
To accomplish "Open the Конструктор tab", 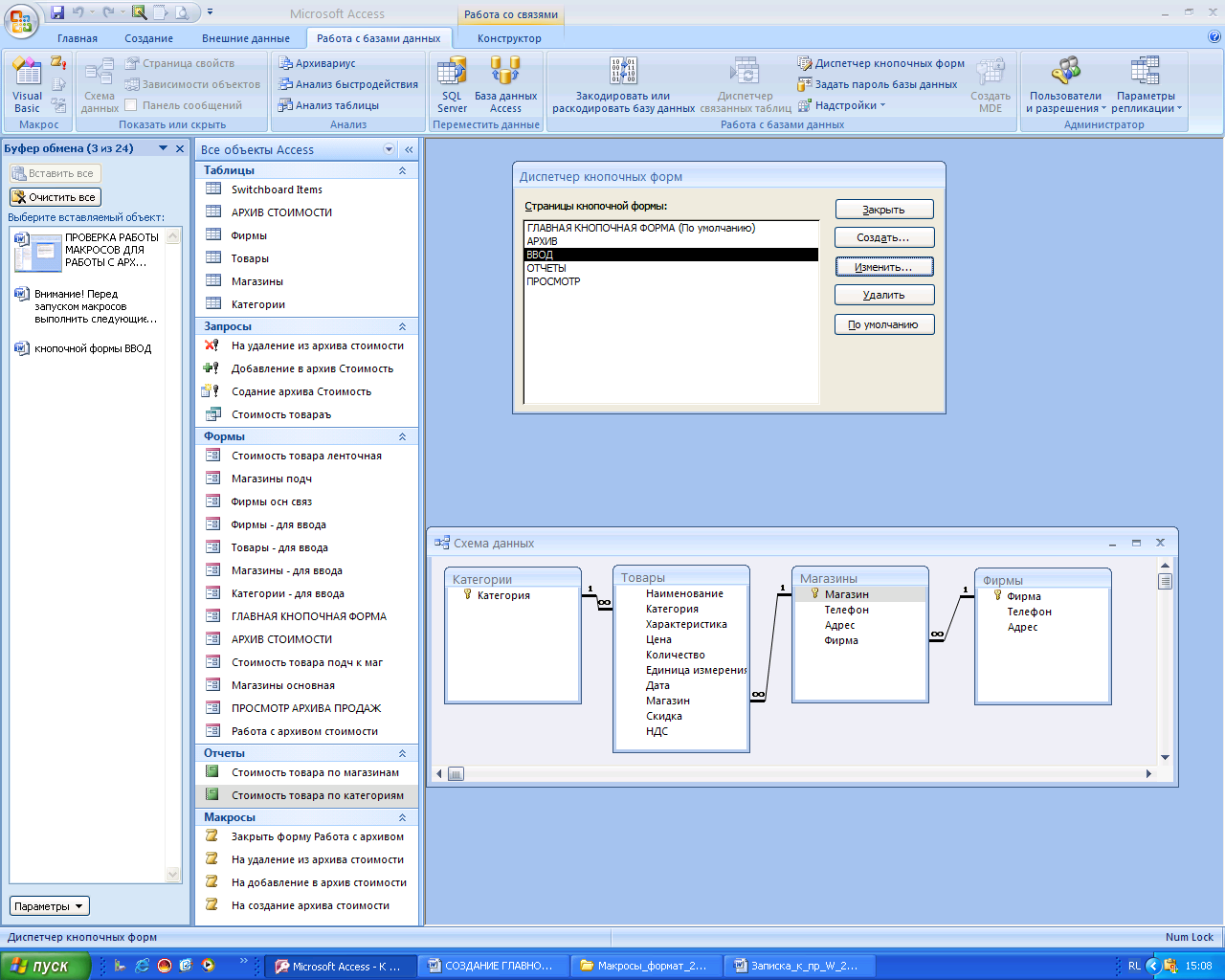I will [x=509, y=38].
